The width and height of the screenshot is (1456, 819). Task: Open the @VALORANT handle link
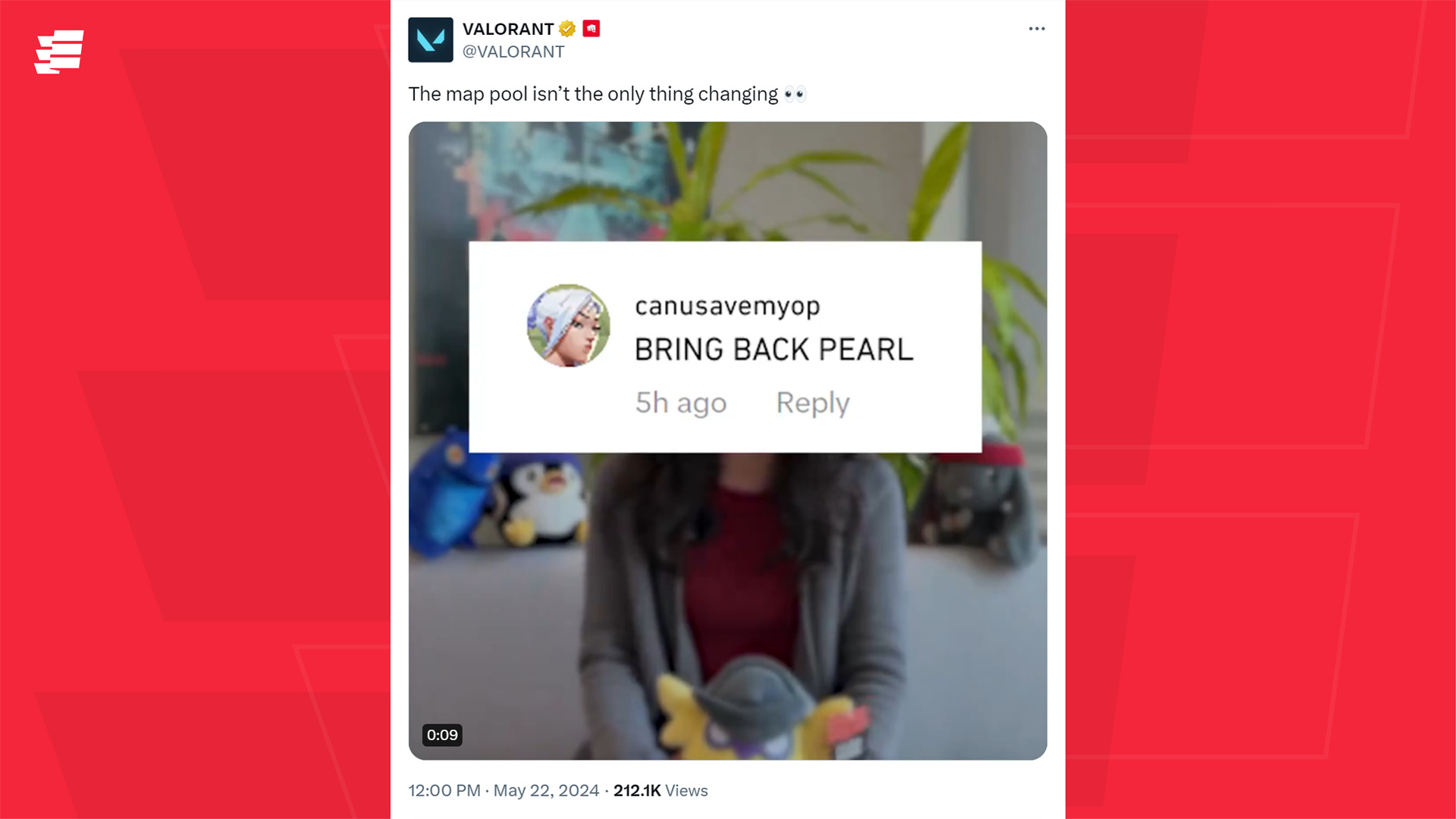coord(513,52)
